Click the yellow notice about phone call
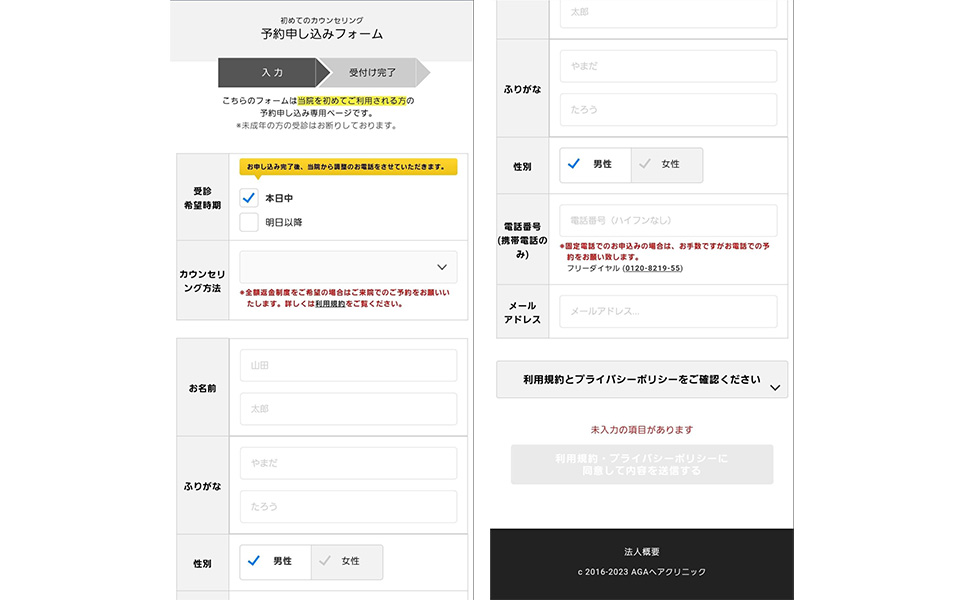This screenshot has width=964, height=600. [348, 167]
